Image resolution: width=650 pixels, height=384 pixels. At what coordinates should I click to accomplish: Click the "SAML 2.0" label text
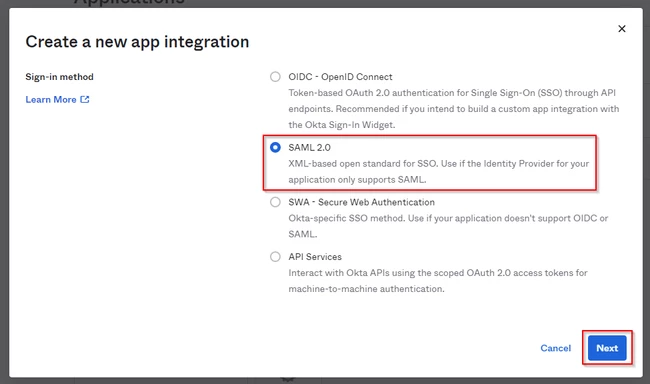310,147
